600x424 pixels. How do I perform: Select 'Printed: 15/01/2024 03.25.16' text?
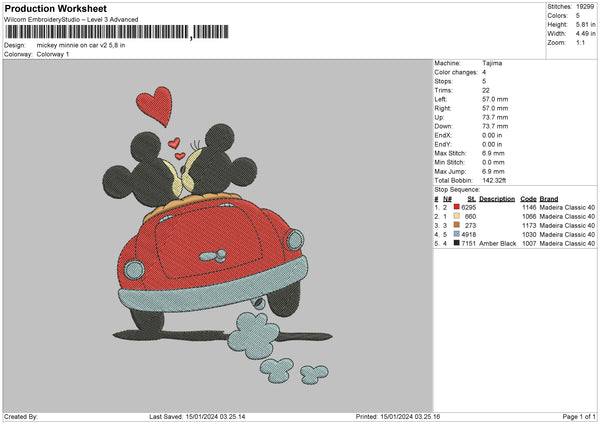click(398, 416)
